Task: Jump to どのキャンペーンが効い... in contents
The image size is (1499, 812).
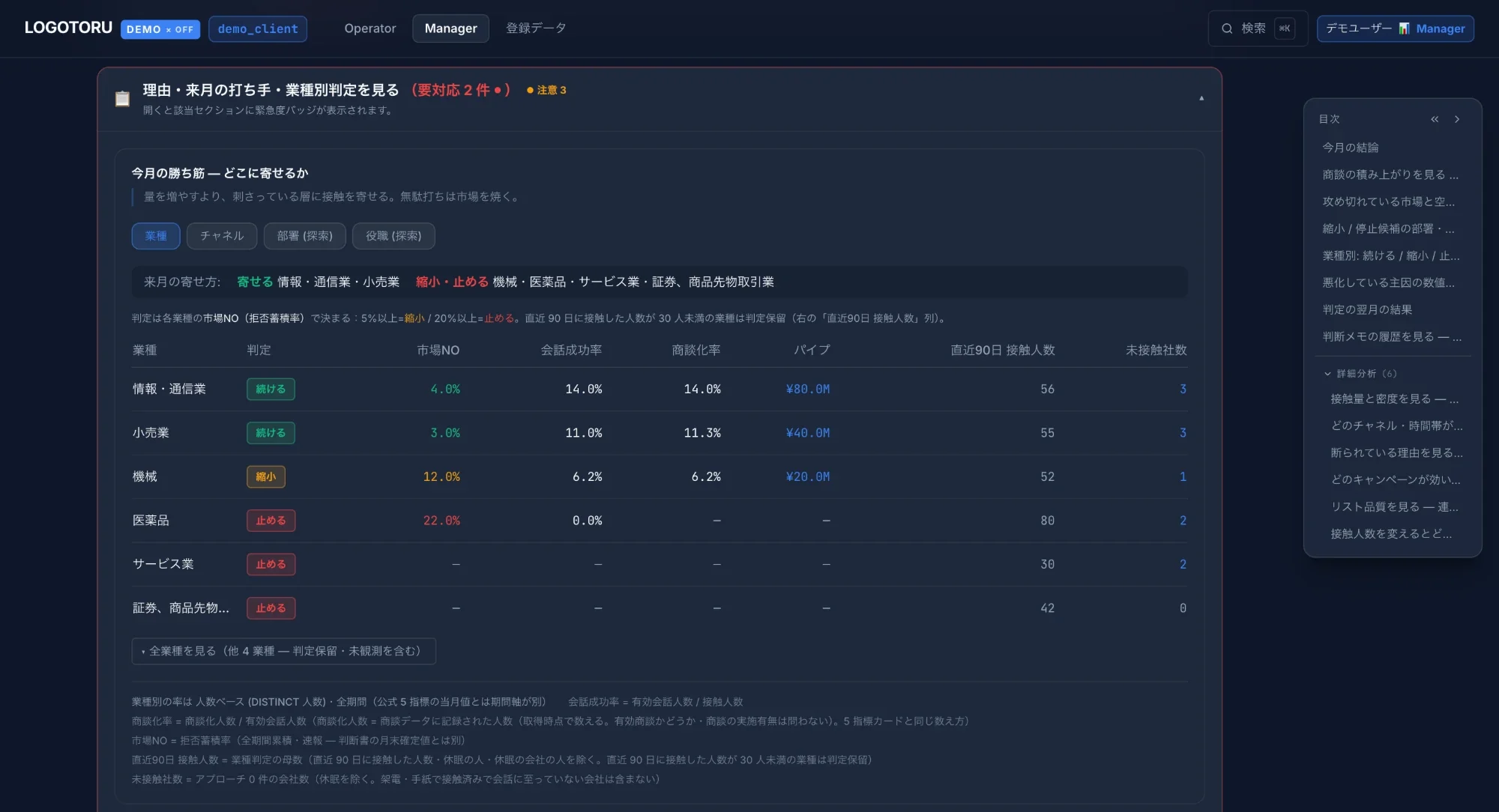Action: 1396,479
